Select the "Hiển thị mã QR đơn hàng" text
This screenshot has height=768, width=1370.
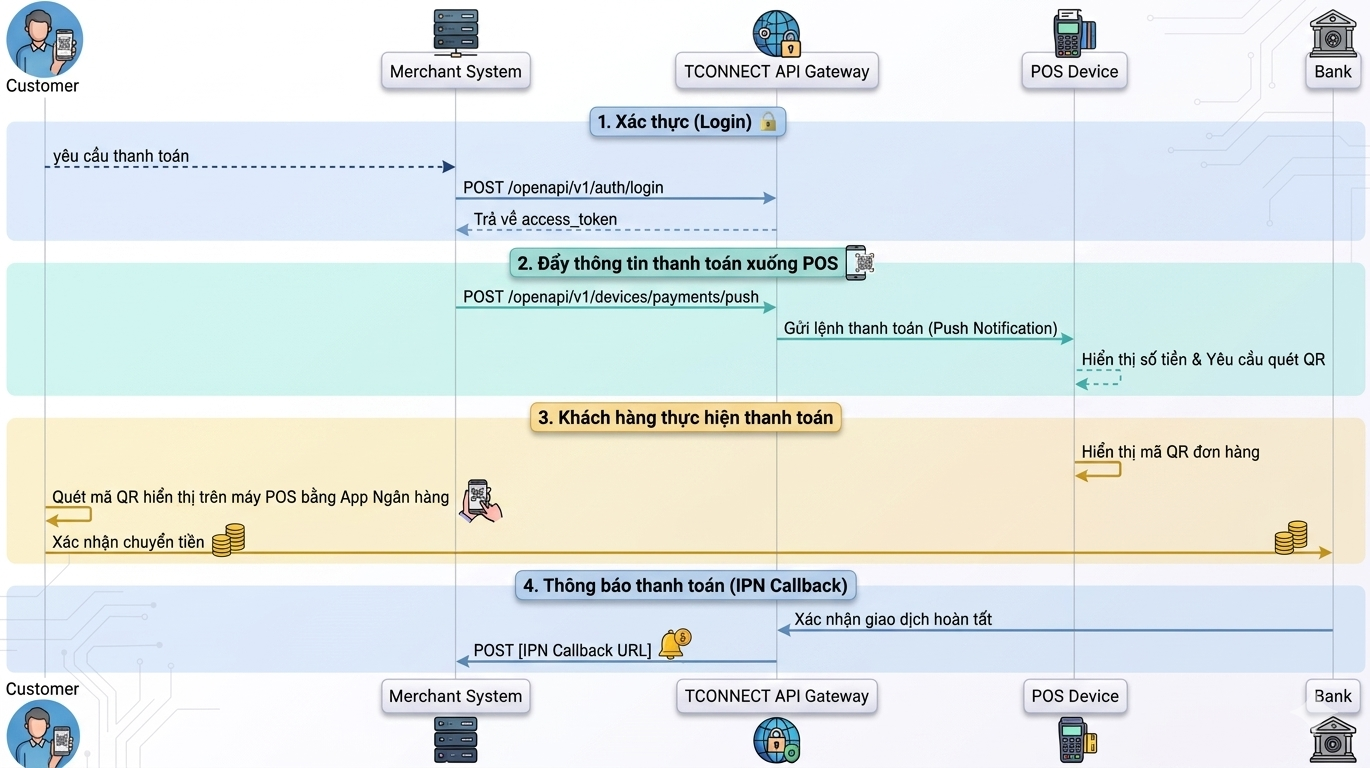1170,452
